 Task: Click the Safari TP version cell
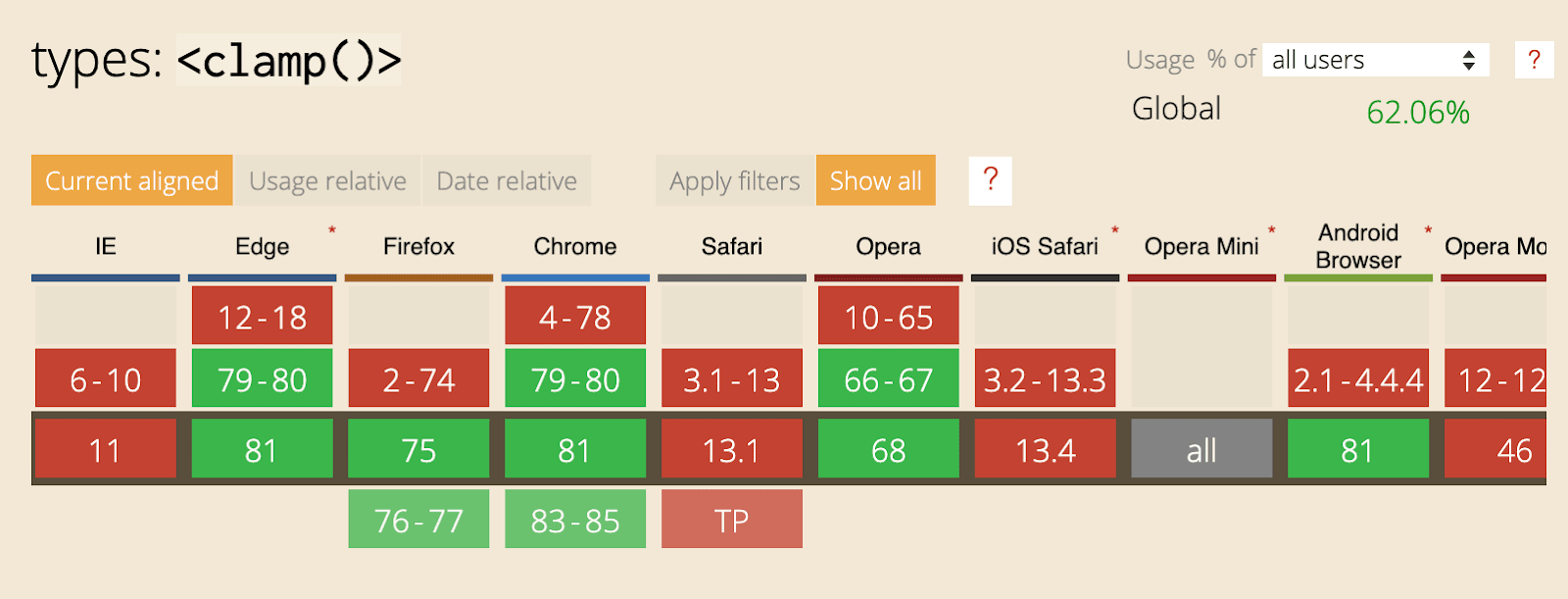(732, 520)
